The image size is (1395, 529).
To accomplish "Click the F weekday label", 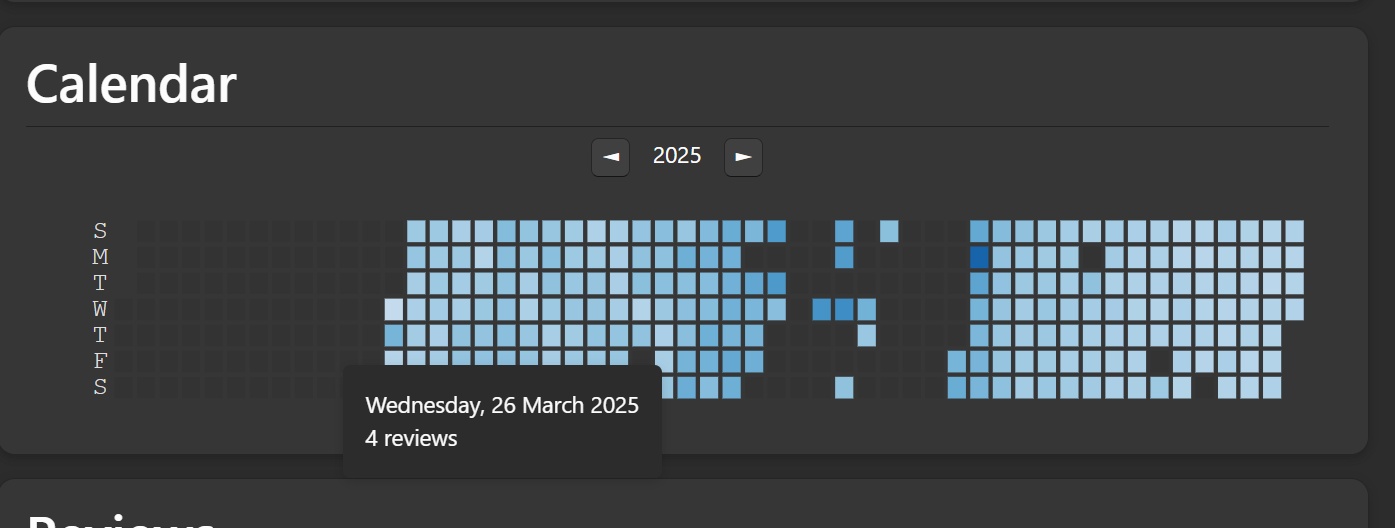I will 100,361.
